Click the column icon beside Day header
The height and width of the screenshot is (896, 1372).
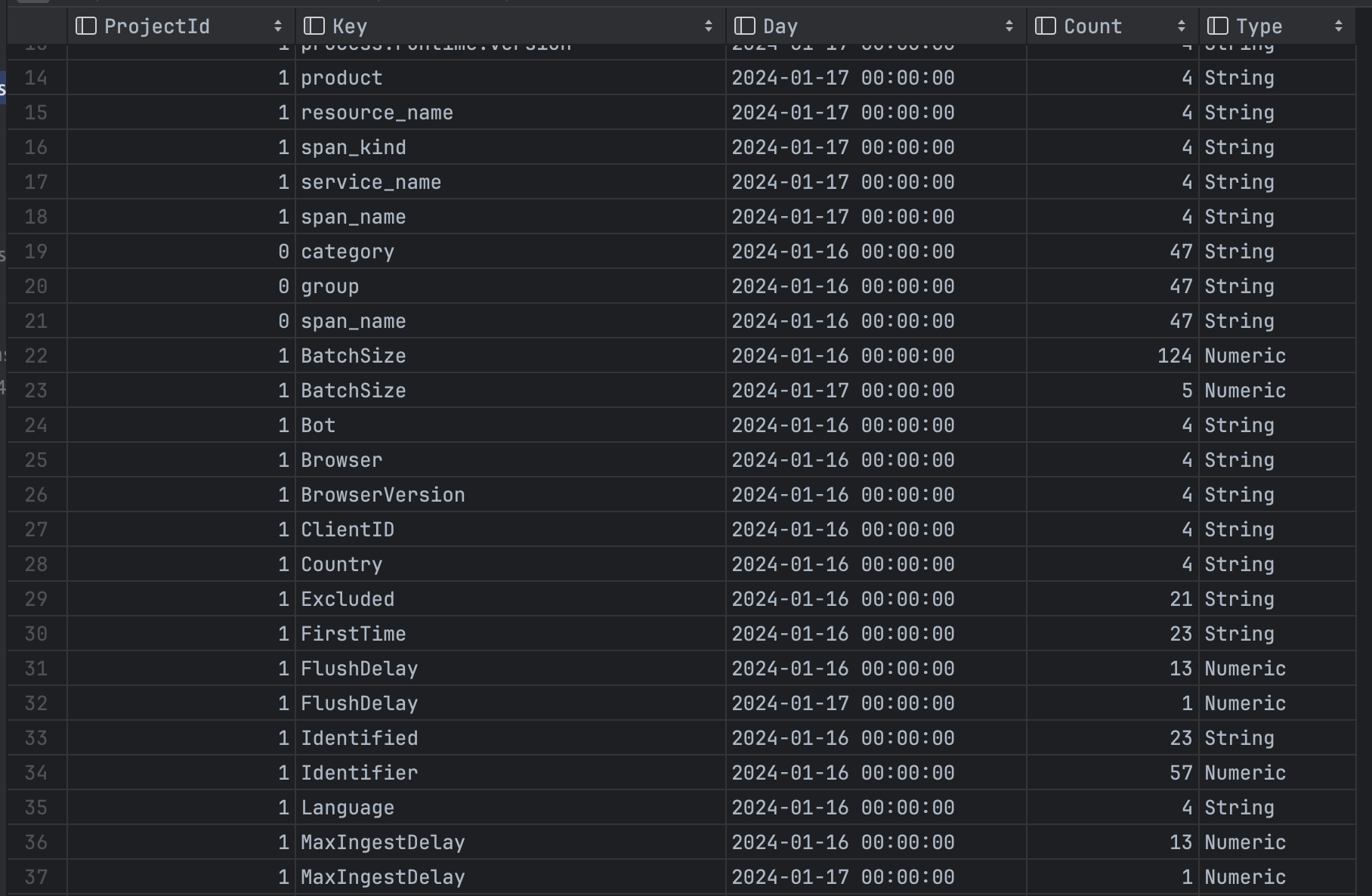click(744, 26)
